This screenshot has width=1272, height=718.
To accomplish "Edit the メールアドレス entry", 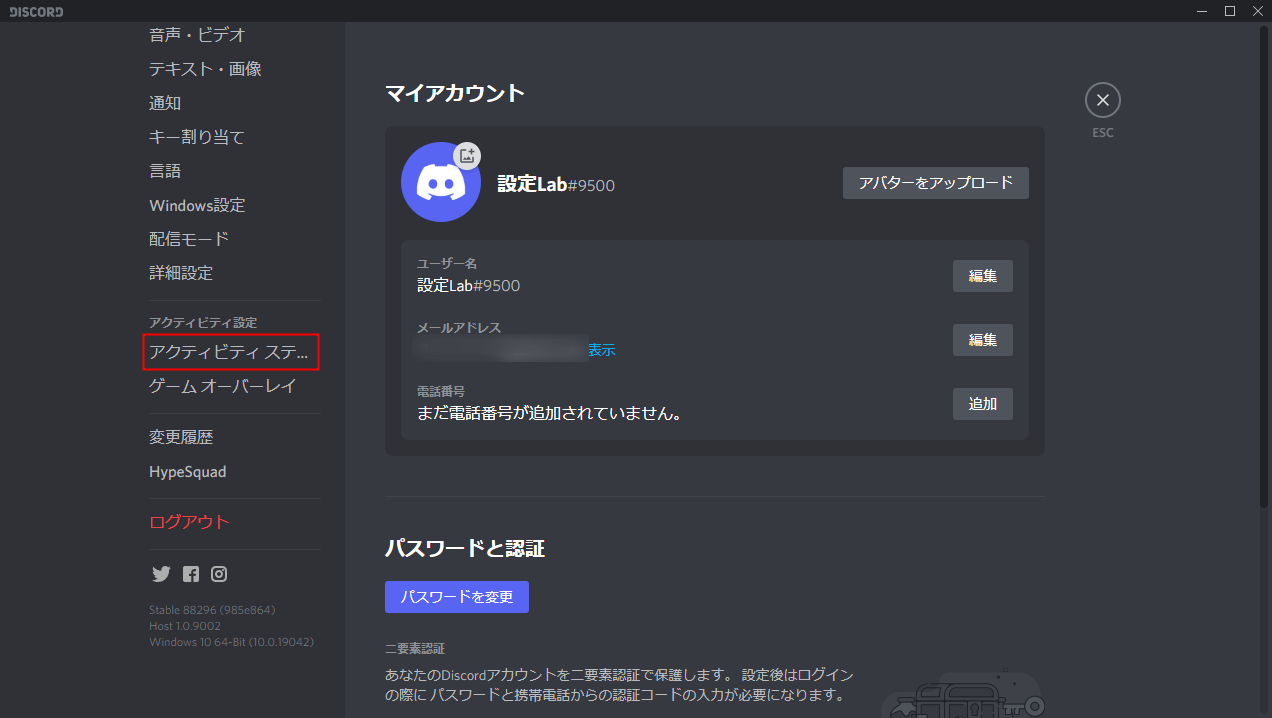I will click(x=983, y=340).
